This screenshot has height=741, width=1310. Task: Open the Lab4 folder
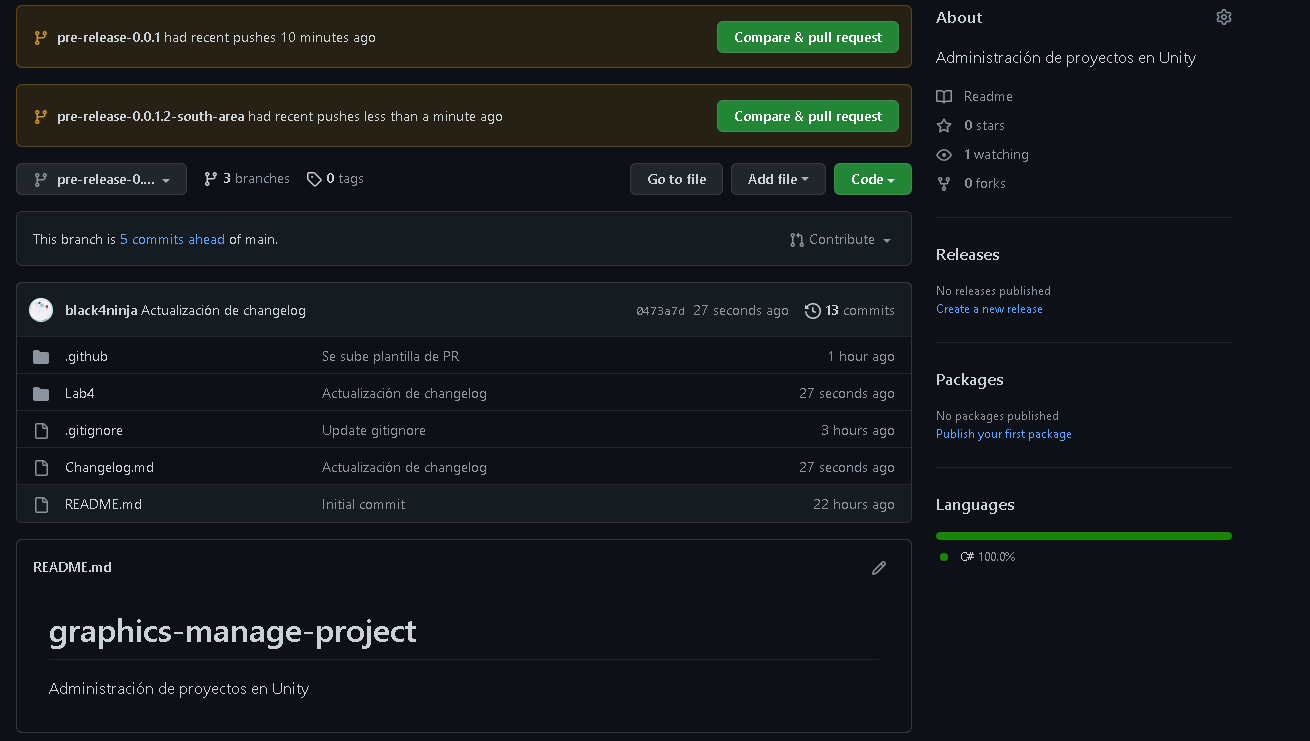click(80, 394)
